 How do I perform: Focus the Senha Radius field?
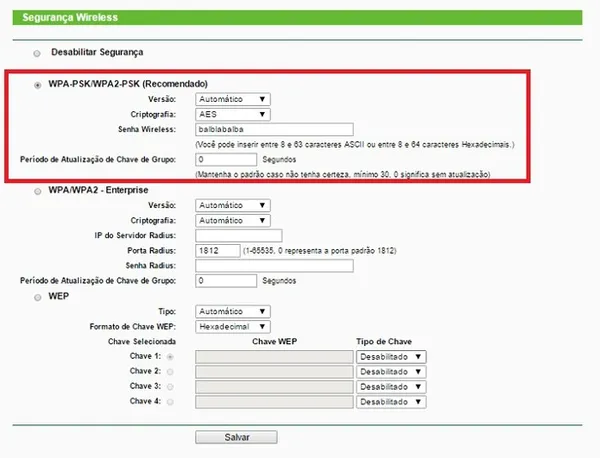coord(274,266)
